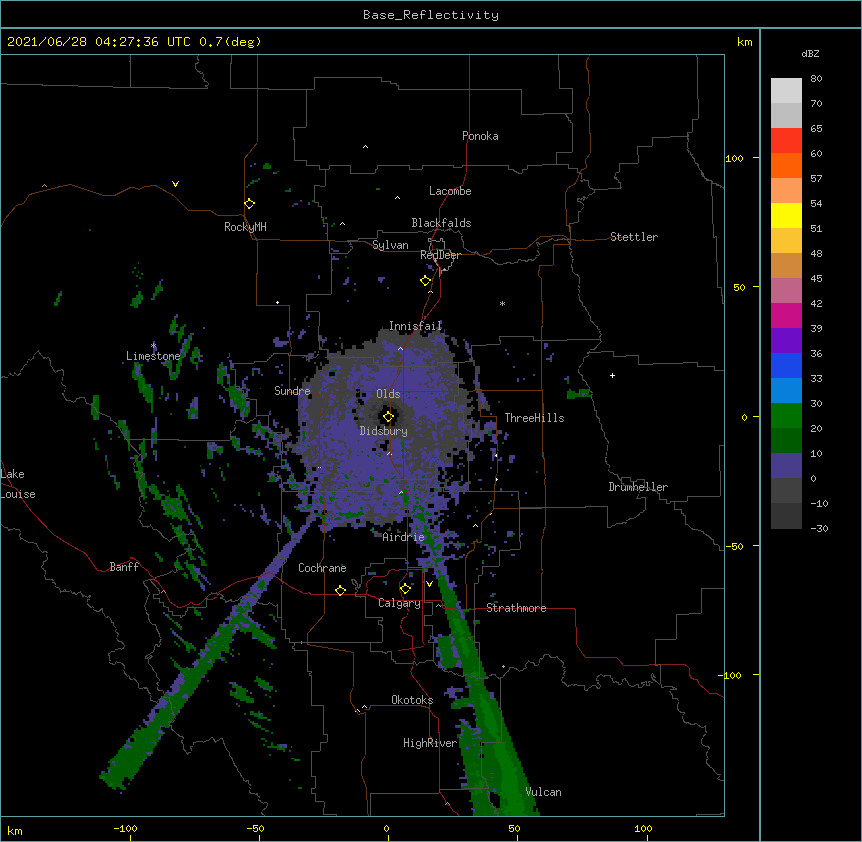Click the RedDeer city label

tap(440, 255)
